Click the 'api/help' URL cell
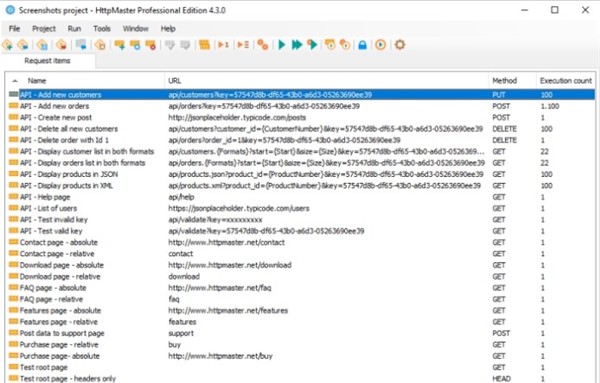600x383 pixels. (181, 197)
